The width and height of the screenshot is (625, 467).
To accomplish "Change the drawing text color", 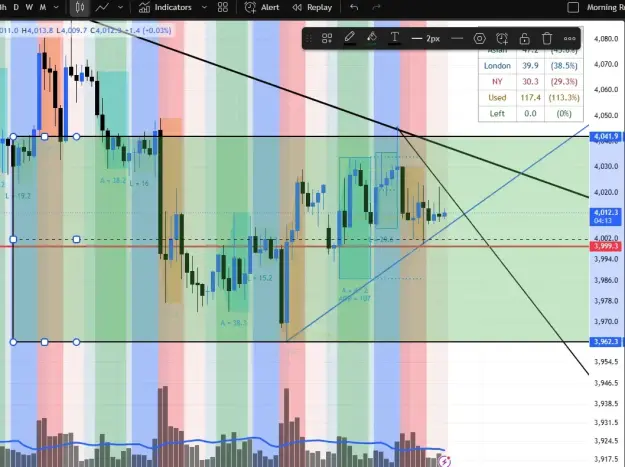I will tap(394, 38).
